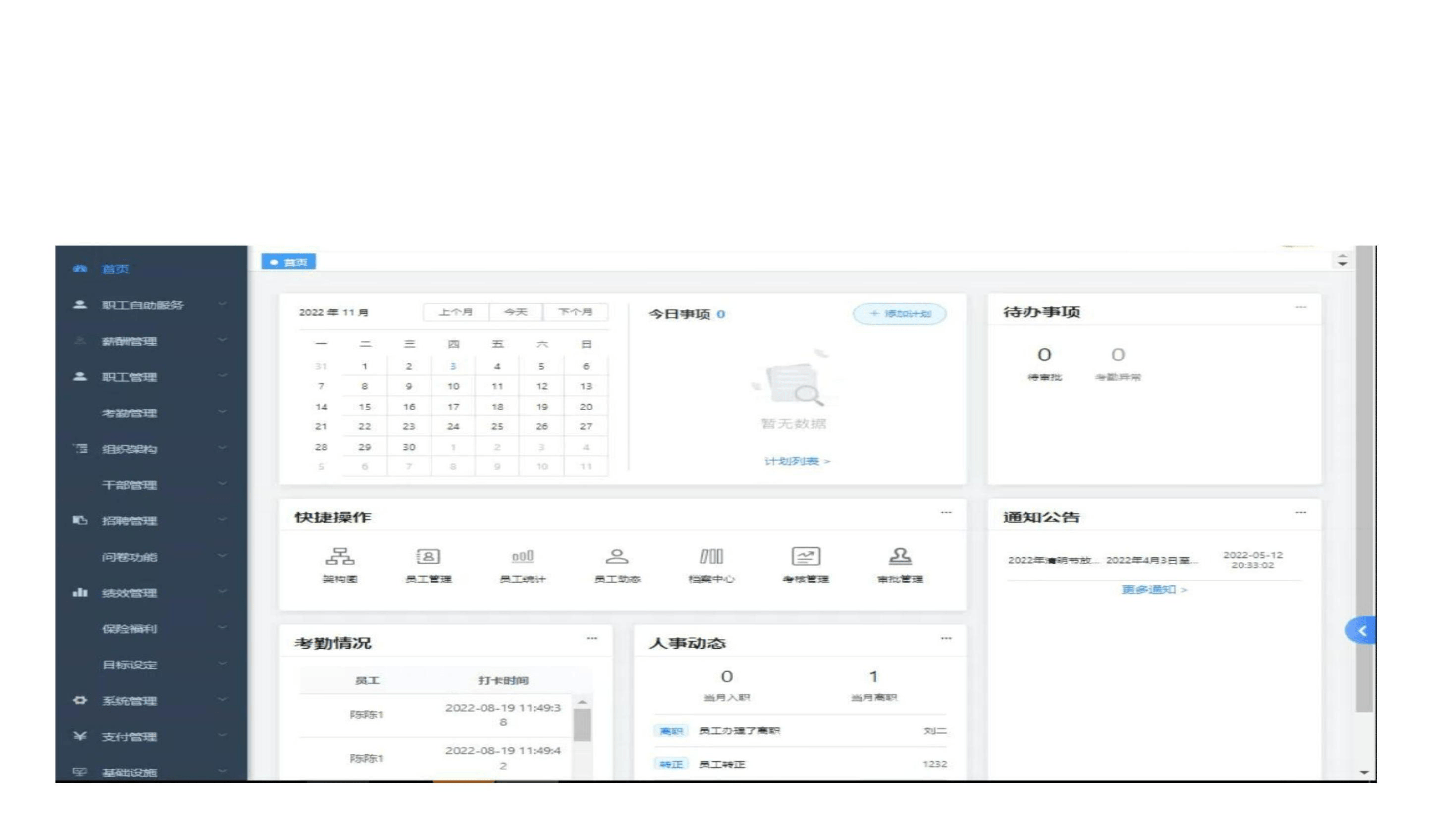Open the 考勤情况 card more-options dots
The height and width of the screenshot is (820, 1456).
591,639
